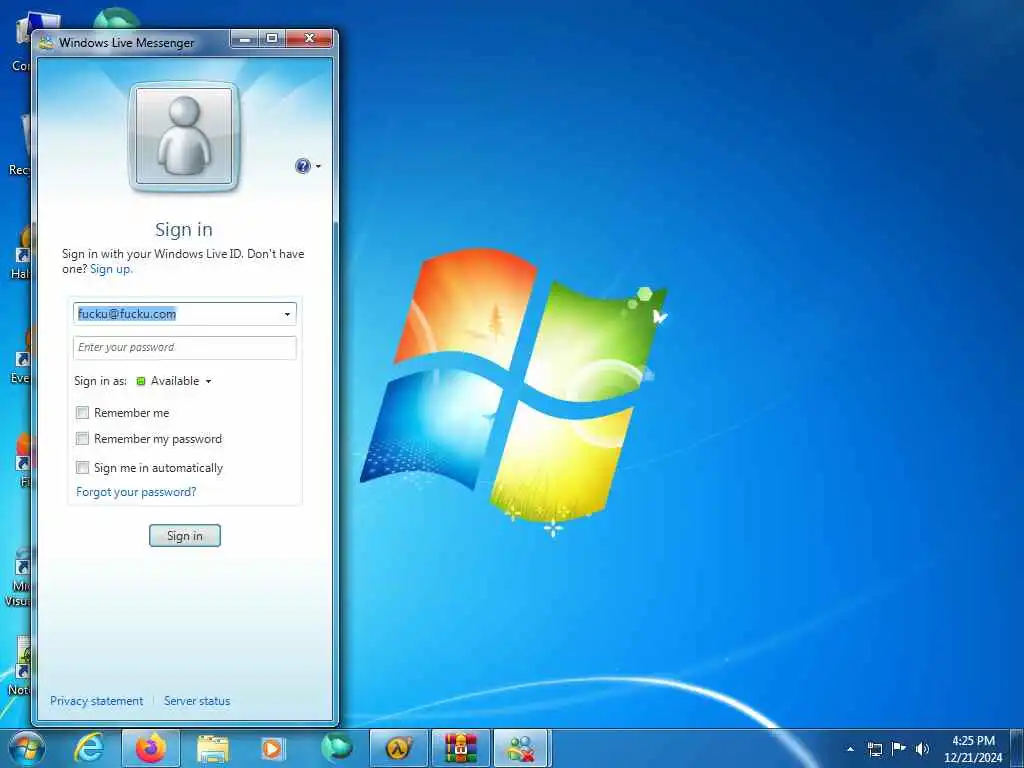This screenshot has width=1024, height=768.
Task: Expand the Windows Live ID dropdown arrow
Action: (x=287, y=314)
